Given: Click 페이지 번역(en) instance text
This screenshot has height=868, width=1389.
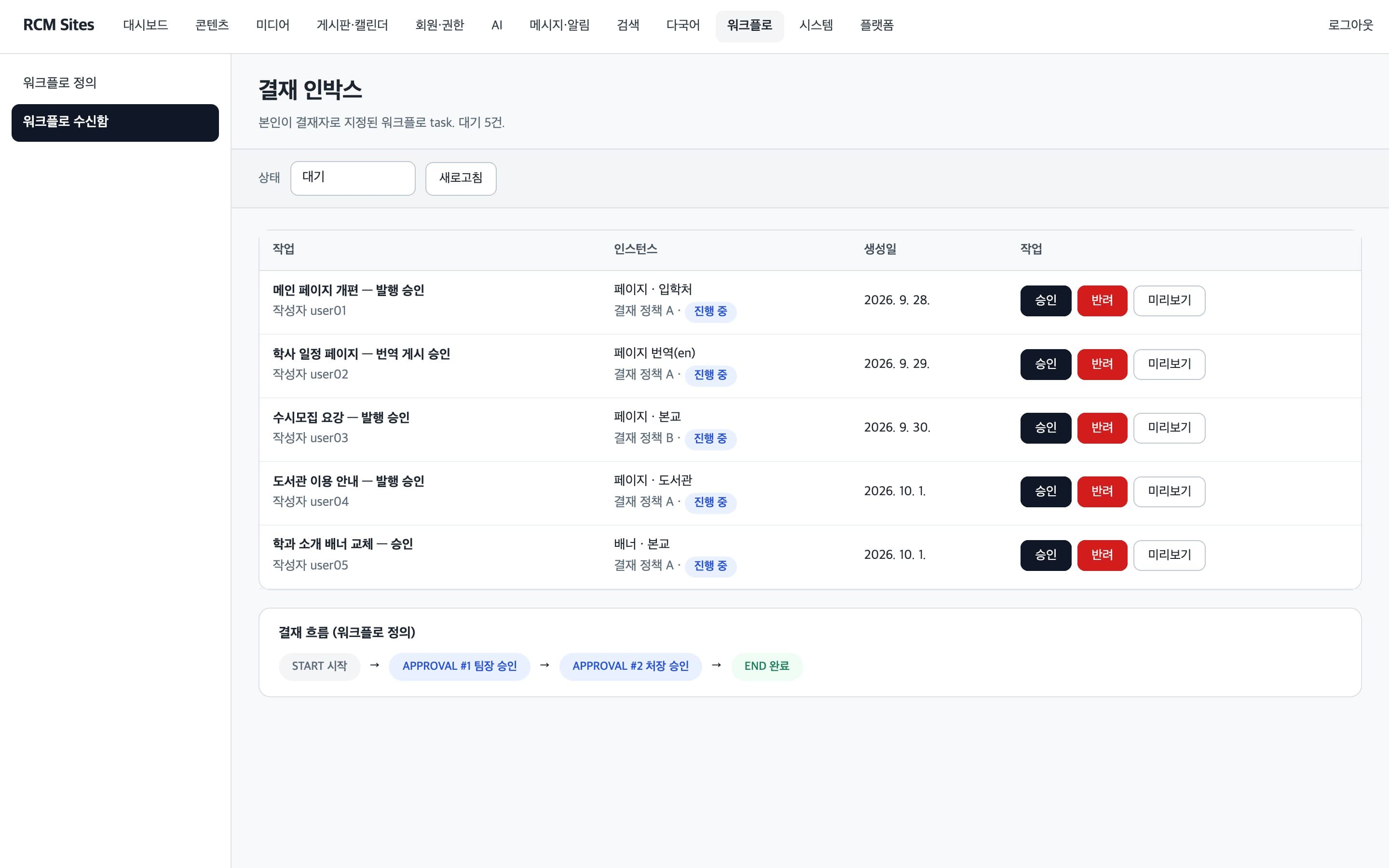Looking at the screenshot, I should 654,353.
